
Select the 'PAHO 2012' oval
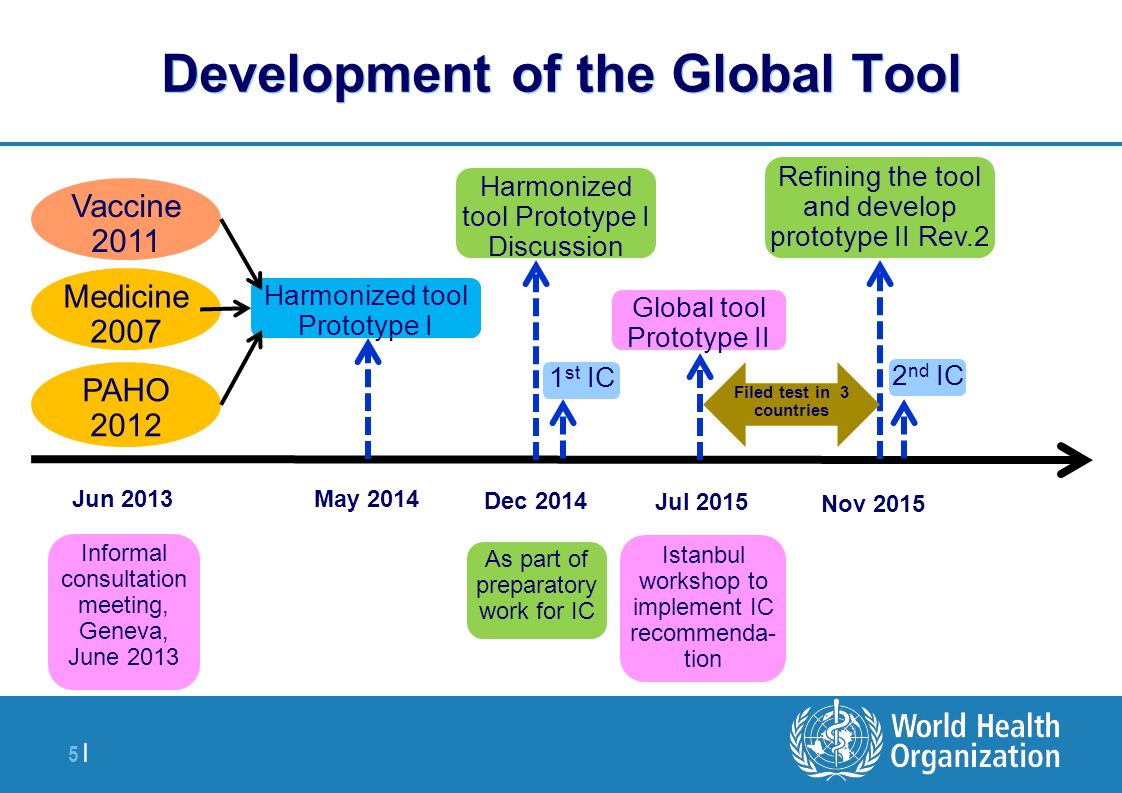pos(126,404)
